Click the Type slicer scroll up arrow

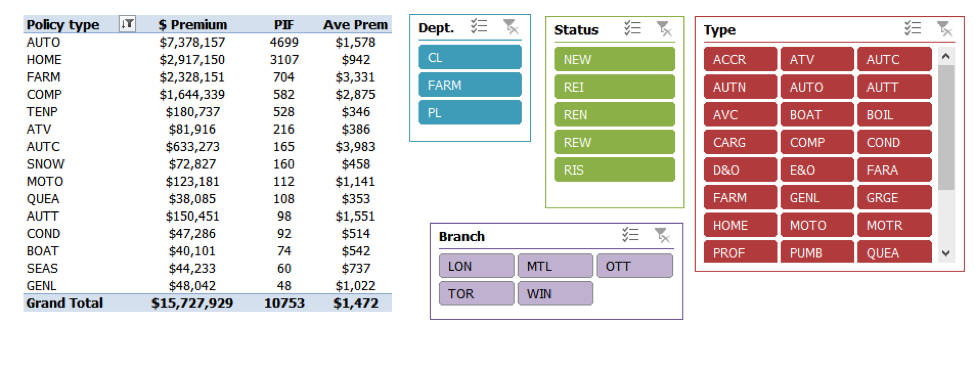click(946, 56)
